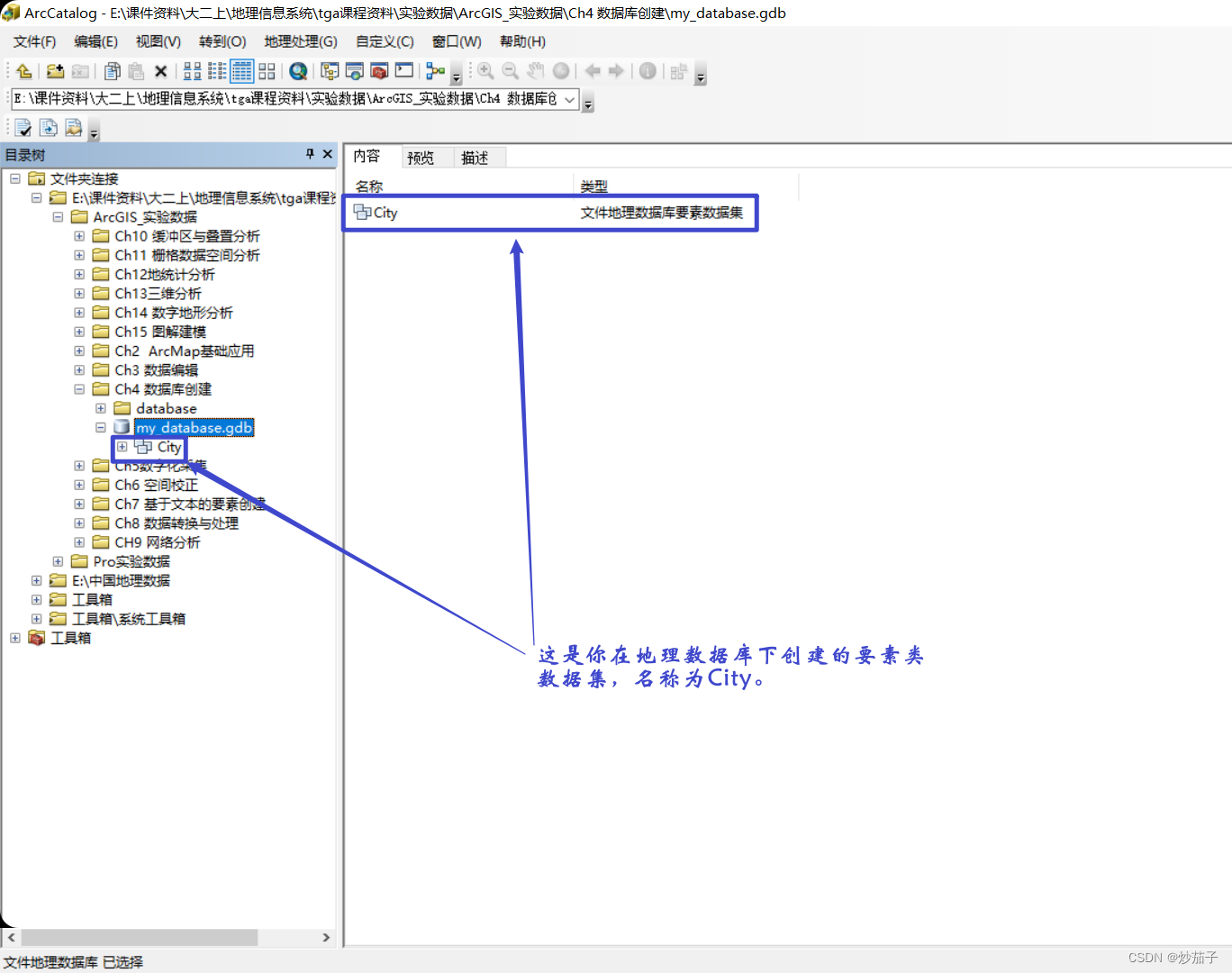Open the 编辑(E) menu
The height and width of the screenshot is (973, 1232).
click(x=95, y=41)
